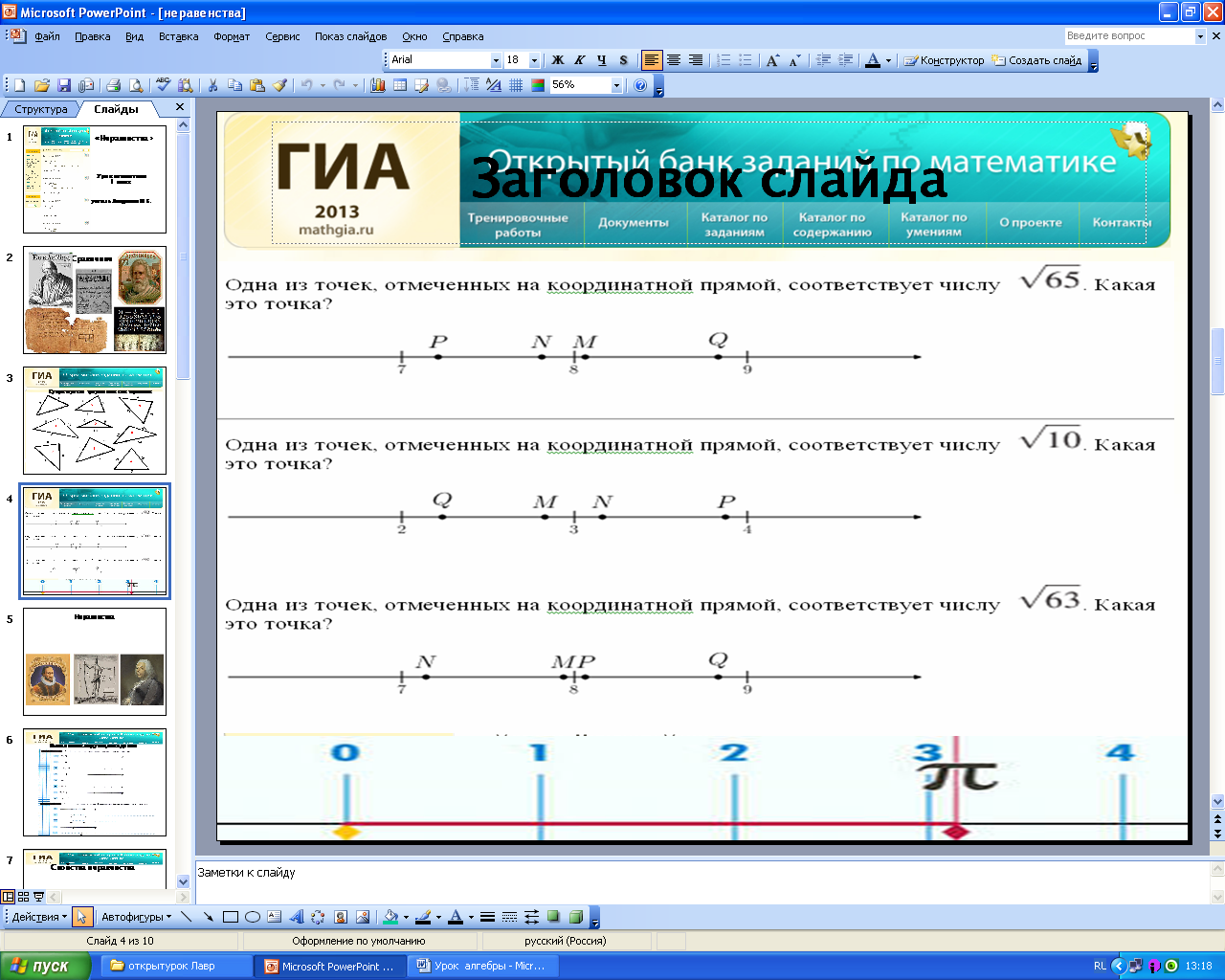1225x980 pixels.
Task: Toggle Italic (К) formatting
Action: pos(580,60)
